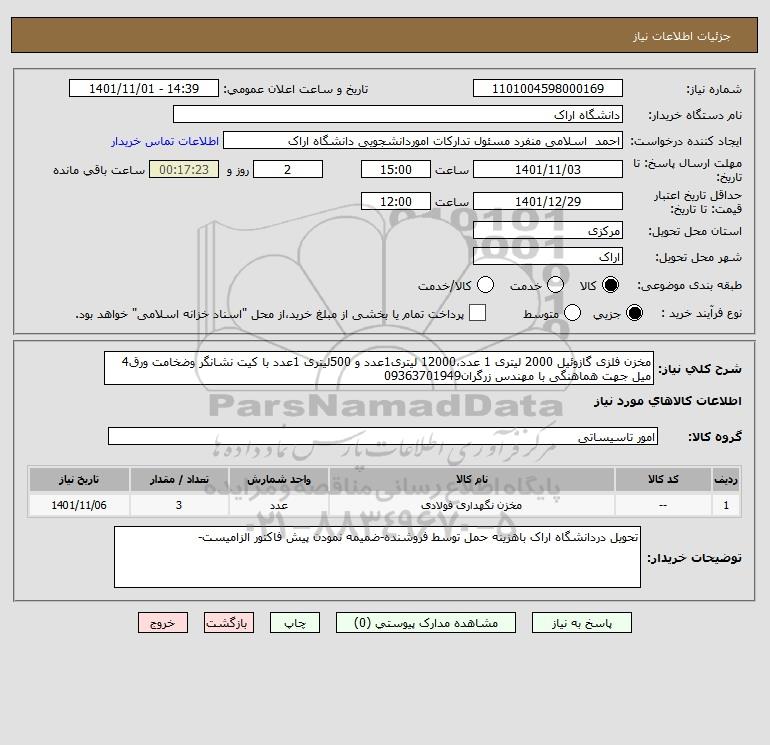
Task: Click the نوع فرآیند خرید label
Action: point(701,313)
